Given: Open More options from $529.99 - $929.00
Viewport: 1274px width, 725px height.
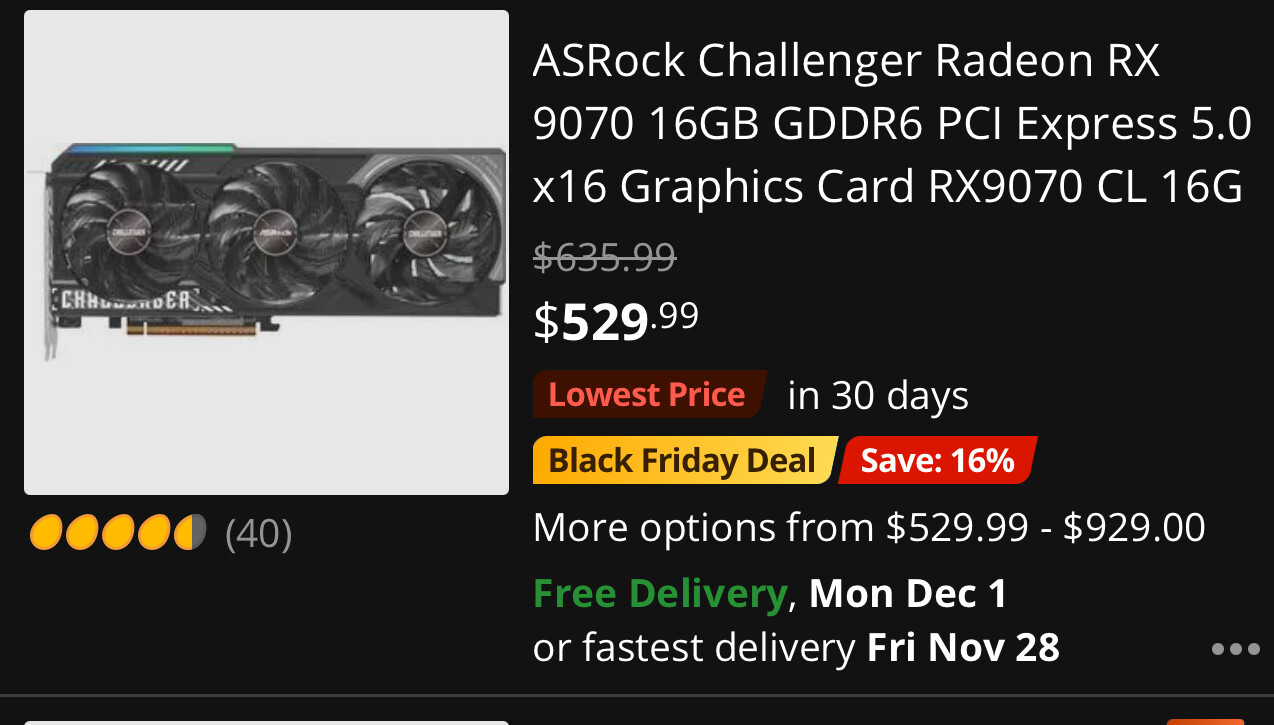Looking at the screenshot, I should 869,527.
